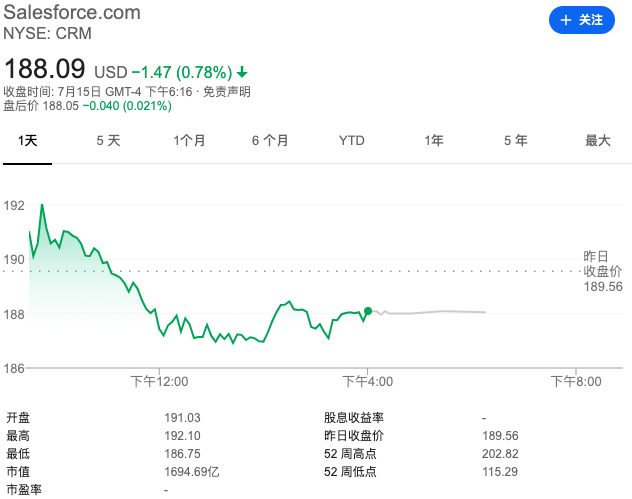632x499 pixels.
Task: Open the 免责声明 disclaimer link
Action: pos(227,92)
